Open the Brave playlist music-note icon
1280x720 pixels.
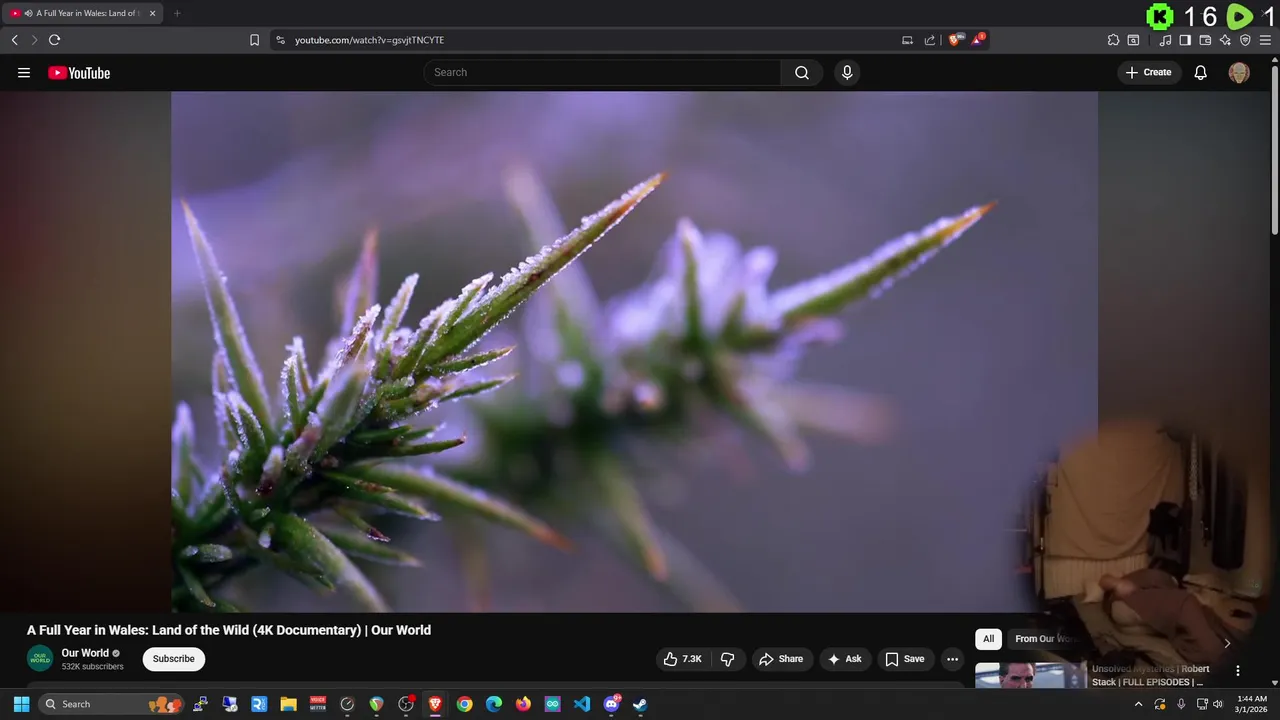1165,40
